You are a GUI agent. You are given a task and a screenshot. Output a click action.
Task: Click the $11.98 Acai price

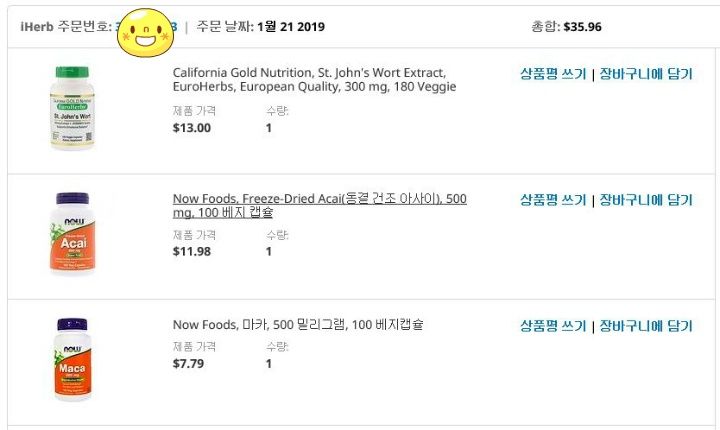[191, 252]
